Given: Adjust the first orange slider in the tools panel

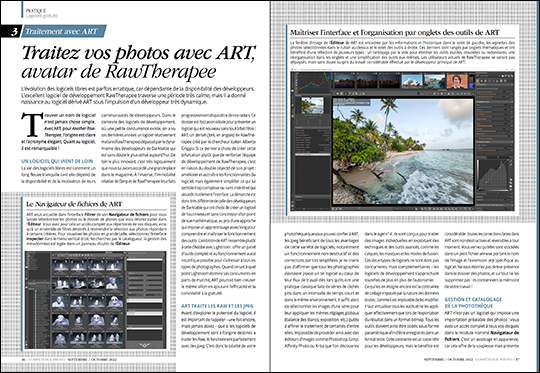Looking at the screenshot, I should pos(487,94).
